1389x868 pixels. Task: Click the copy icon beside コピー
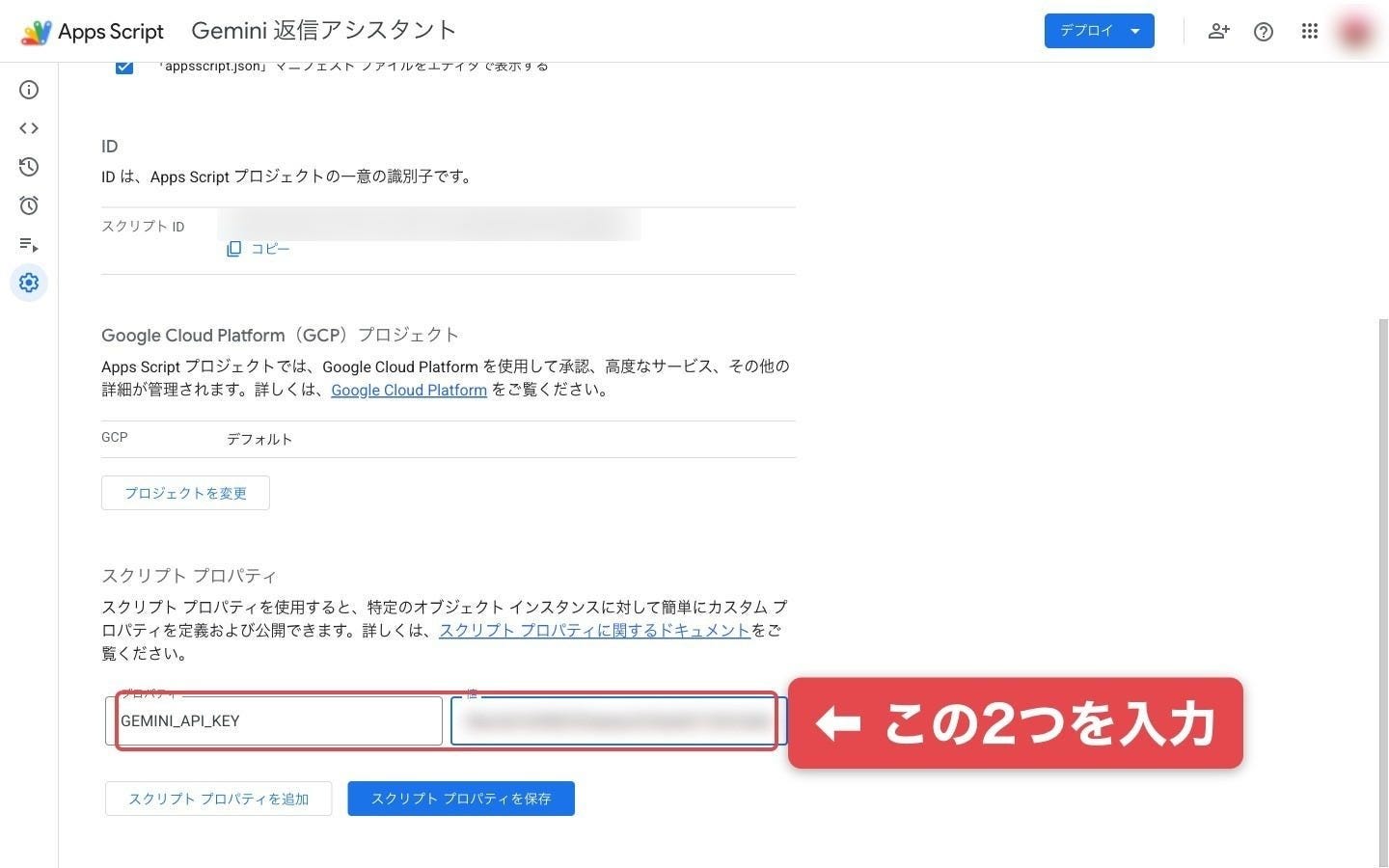coord(233,249)
